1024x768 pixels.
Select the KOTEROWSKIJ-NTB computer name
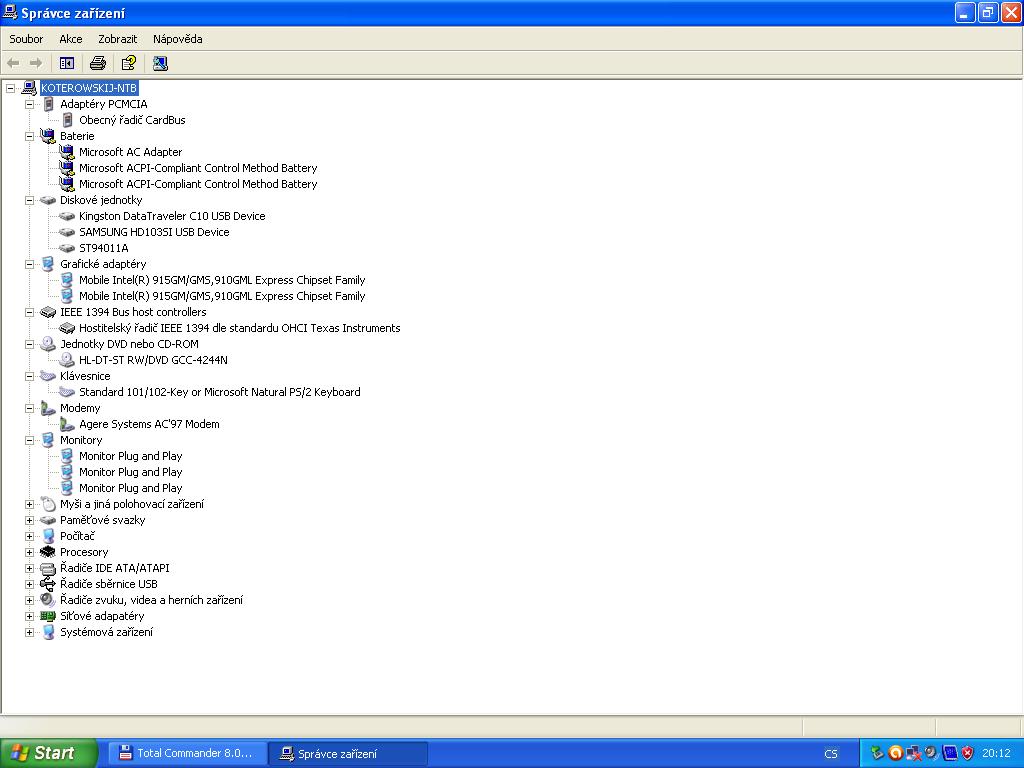coord(89,88)
